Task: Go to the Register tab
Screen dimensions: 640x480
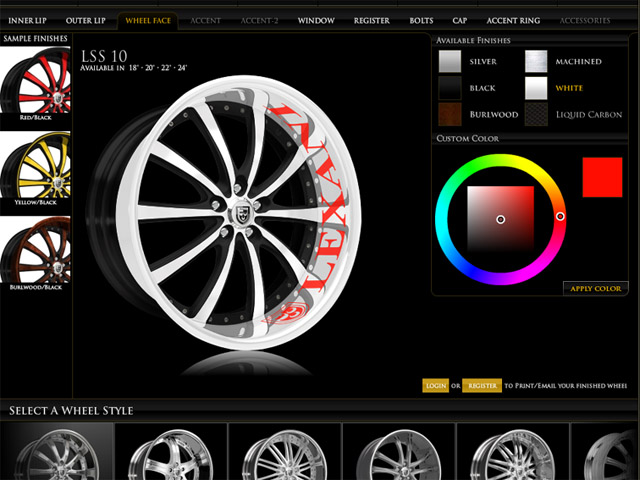Action: click(x=371, y=20)
